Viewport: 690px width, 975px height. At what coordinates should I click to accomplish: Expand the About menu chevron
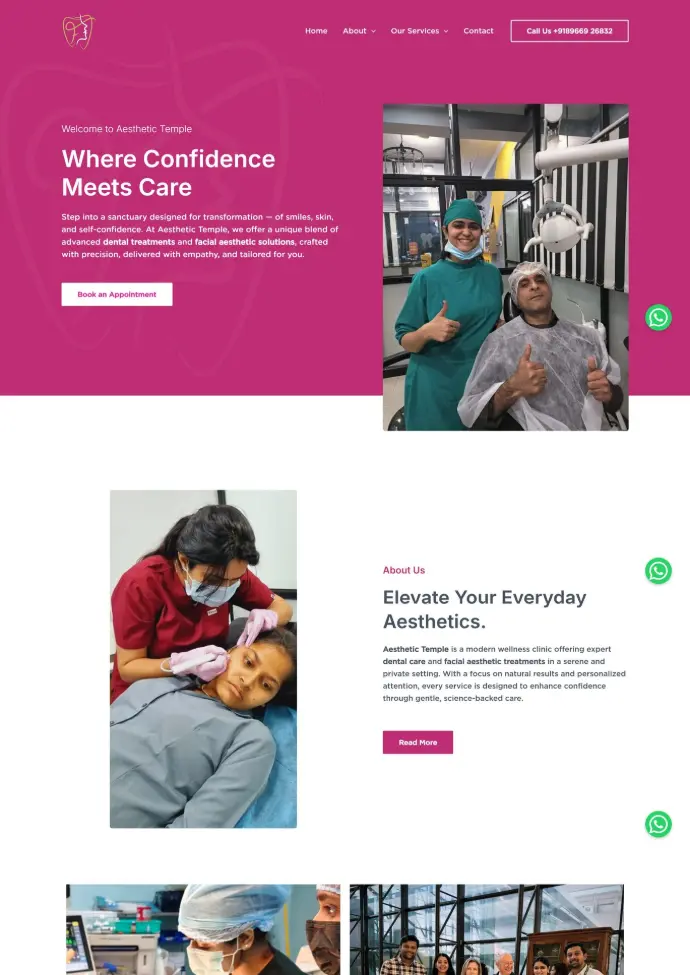pos(374,31)
